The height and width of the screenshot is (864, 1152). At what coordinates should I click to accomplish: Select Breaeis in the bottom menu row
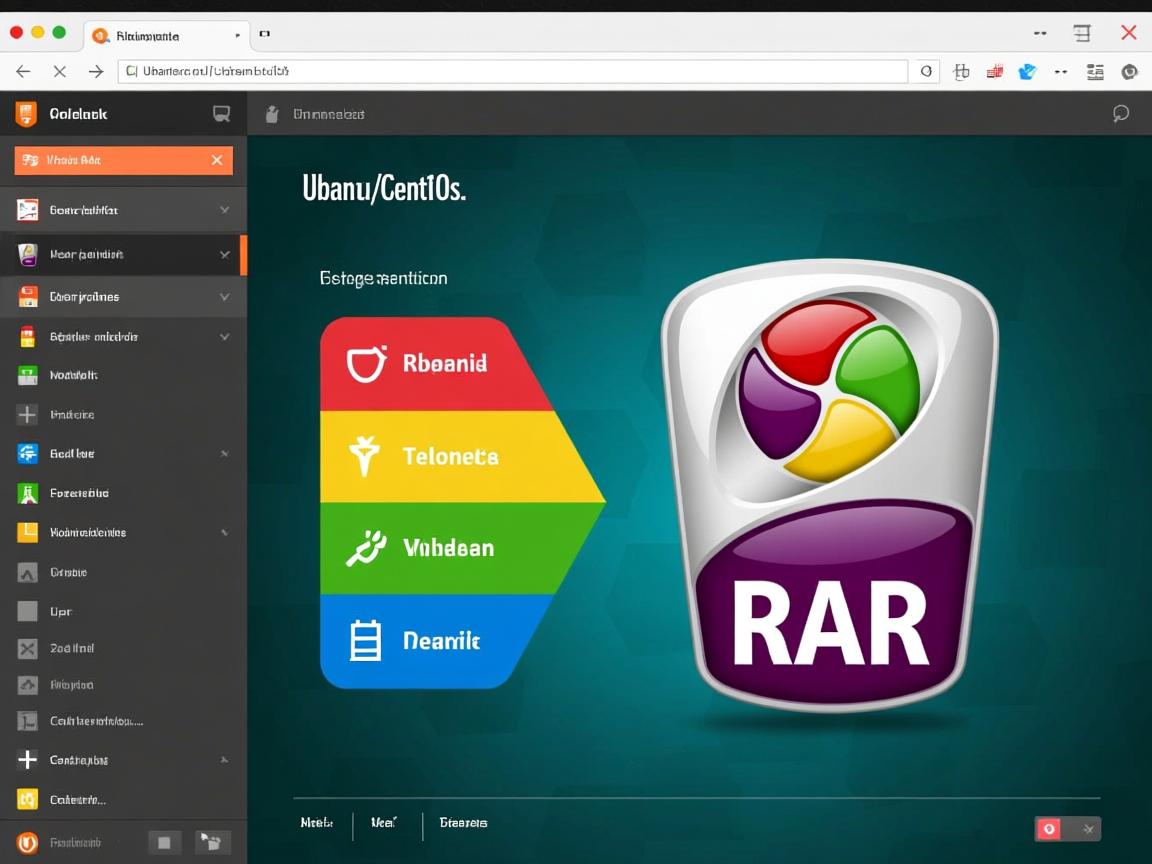click(463, 823)
